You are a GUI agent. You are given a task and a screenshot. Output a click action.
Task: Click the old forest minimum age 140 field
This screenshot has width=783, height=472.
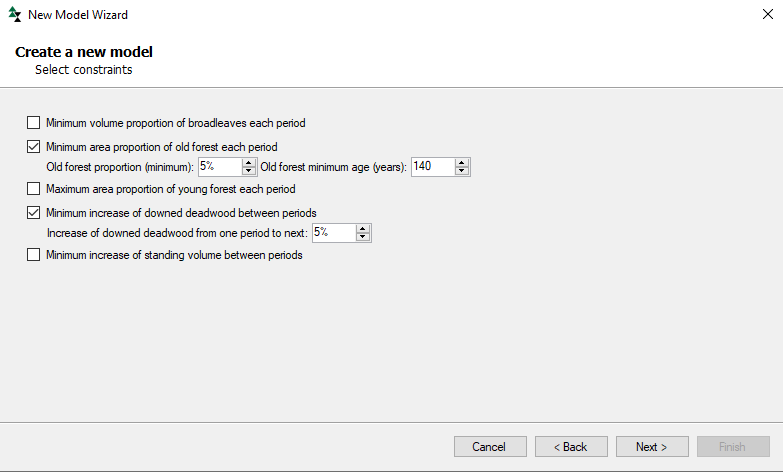tap(433, 167)
